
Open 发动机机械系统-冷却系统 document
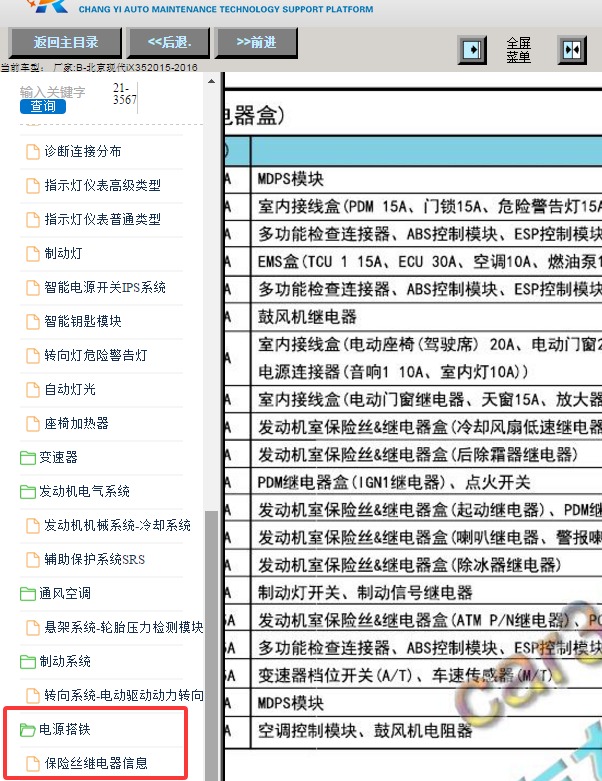[x=118, y=525]
